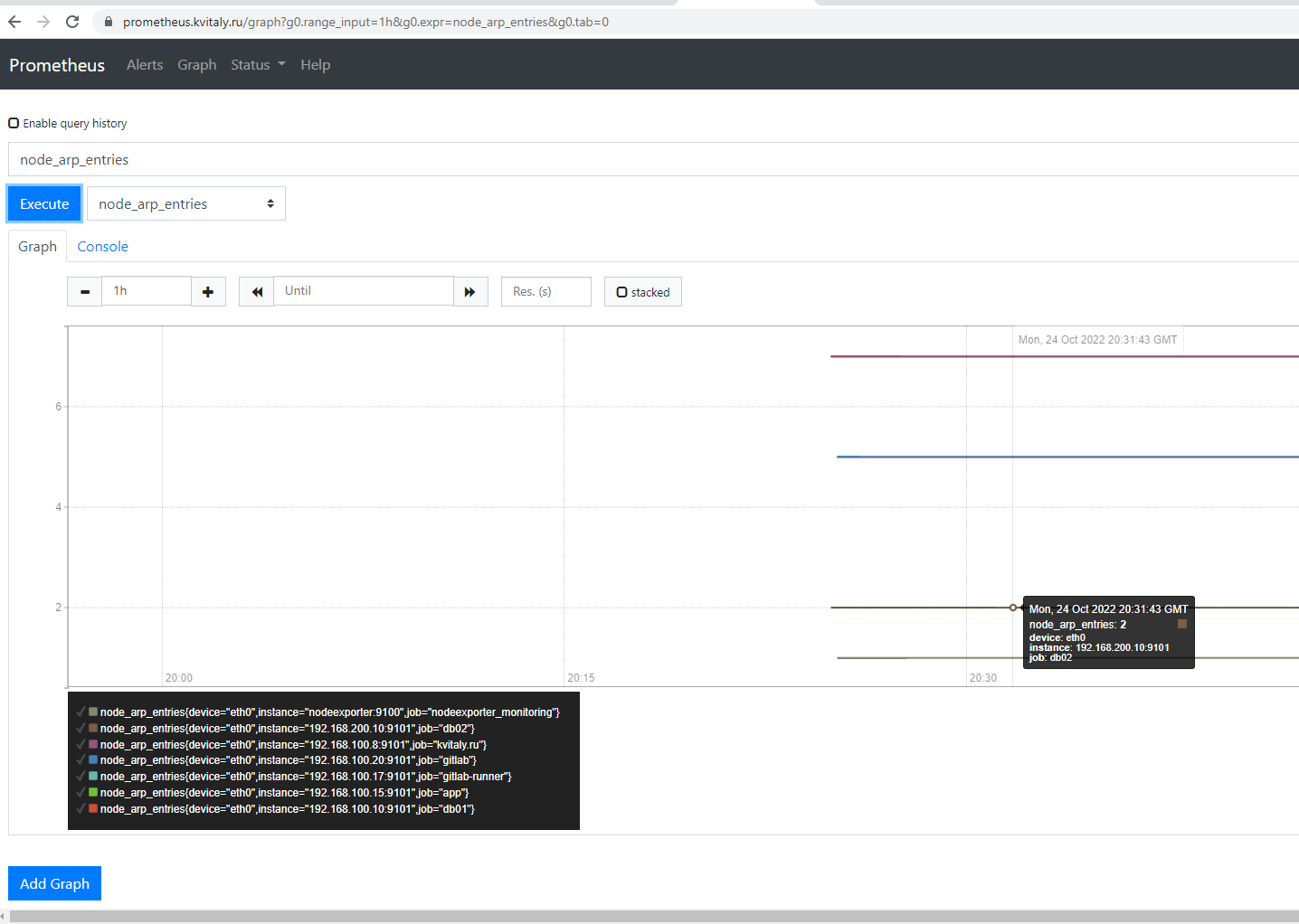
Task: Hide the db01 series via its legend checkmark
Action: click(x=81, y=808)
